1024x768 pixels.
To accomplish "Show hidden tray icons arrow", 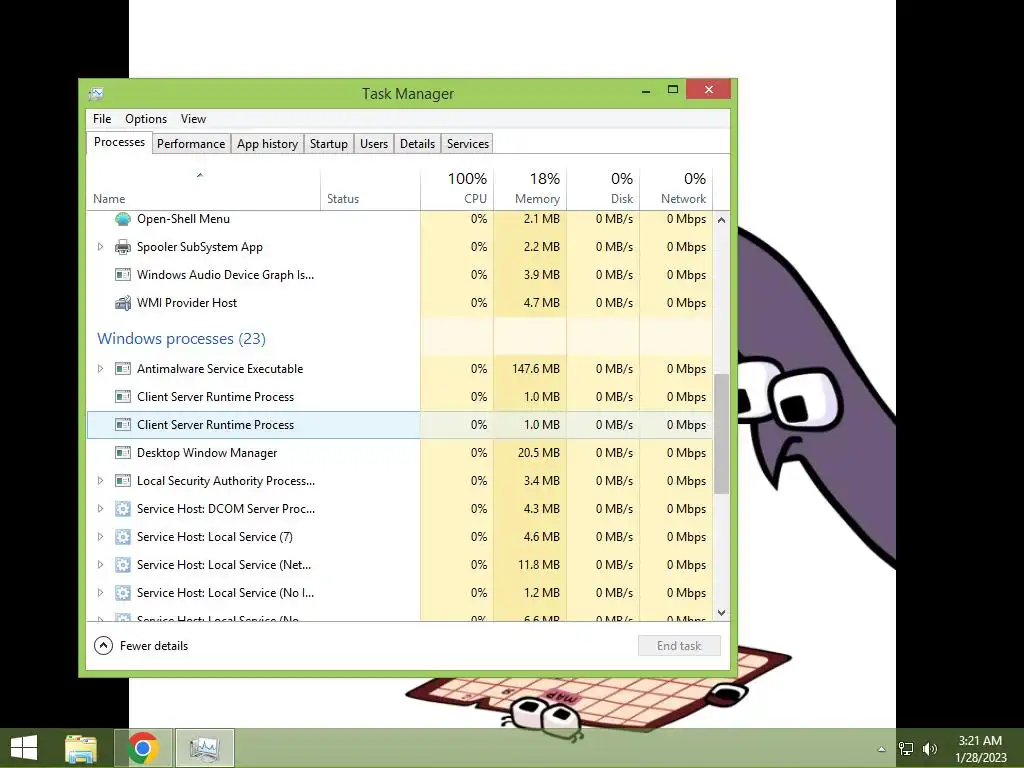I will pos(881,749).
